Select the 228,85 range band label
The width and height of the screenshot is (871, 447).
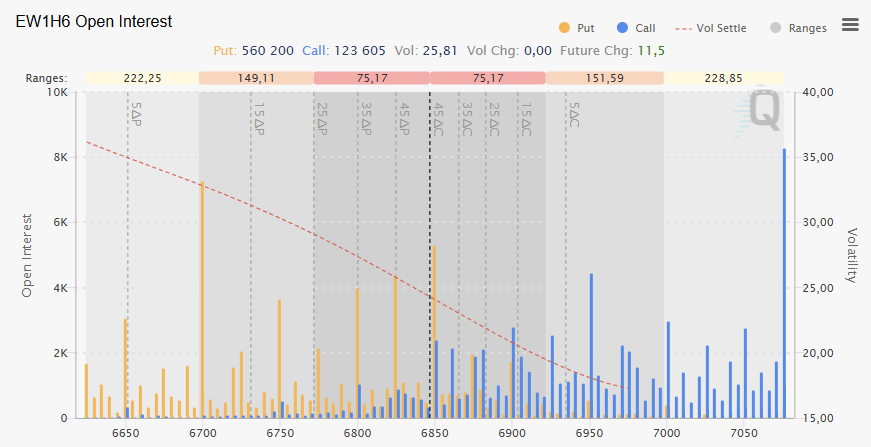tap(723, 78)
